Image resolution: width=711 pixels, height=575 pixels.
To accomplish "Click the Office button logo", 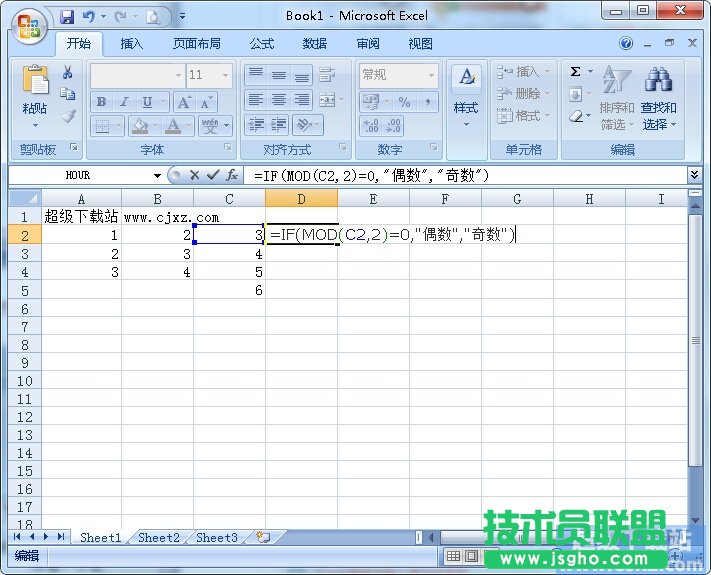I will click(x=29, y=26).
